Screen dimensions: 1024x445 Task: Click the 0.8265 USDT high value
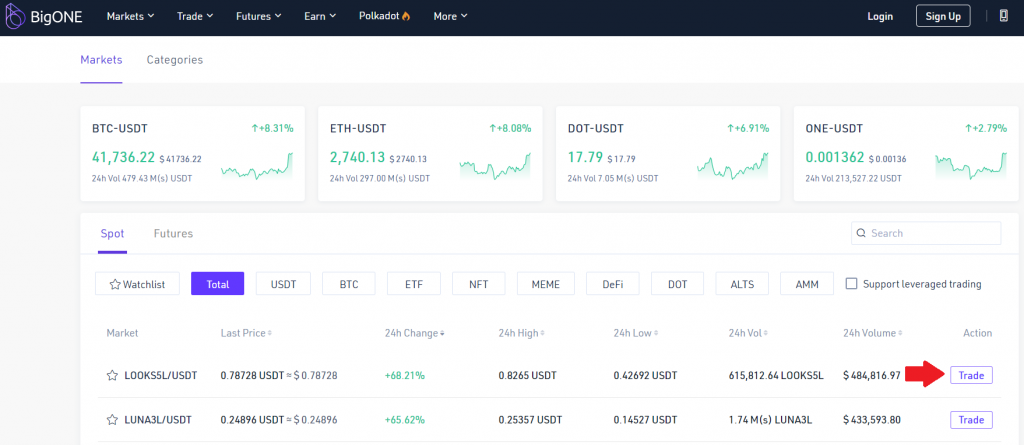[530, 376]
